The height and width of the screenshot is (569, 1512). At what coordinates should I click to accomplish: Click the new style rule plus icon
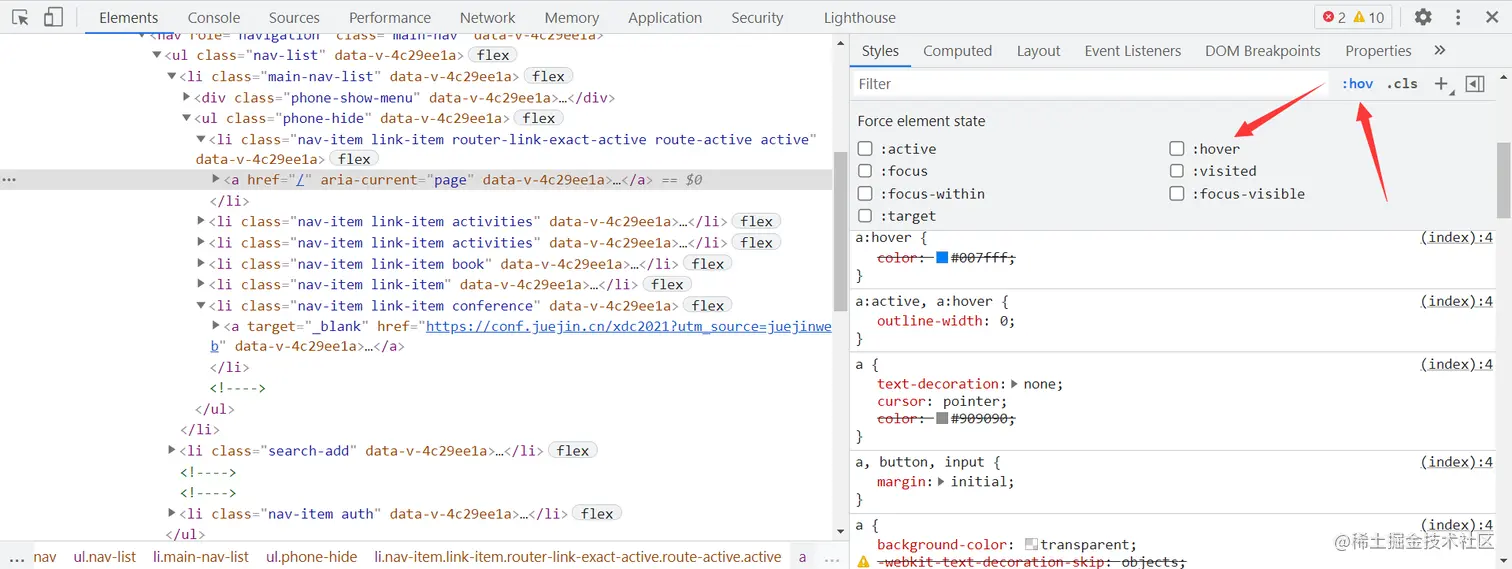1441,84
